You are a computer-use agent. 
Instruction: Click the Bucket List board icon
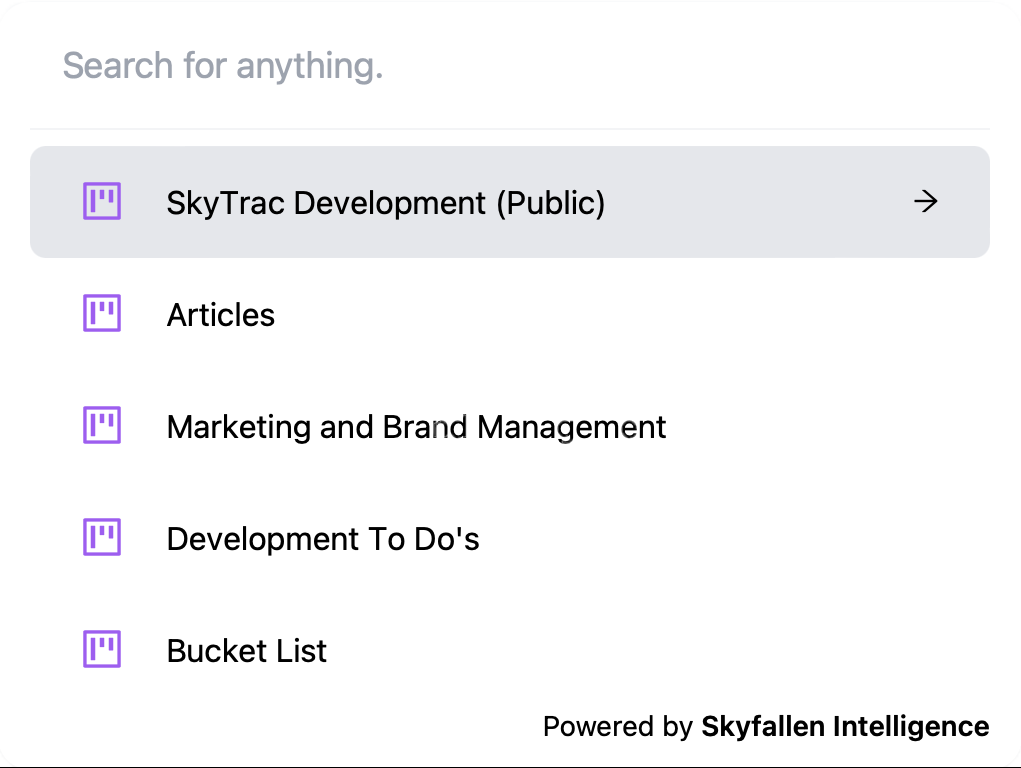pos(101,650)
